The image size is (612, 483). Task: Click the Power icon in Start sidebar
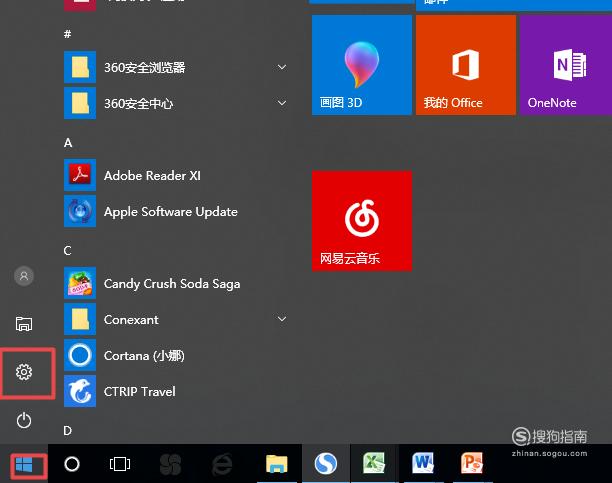click(24, 421)
